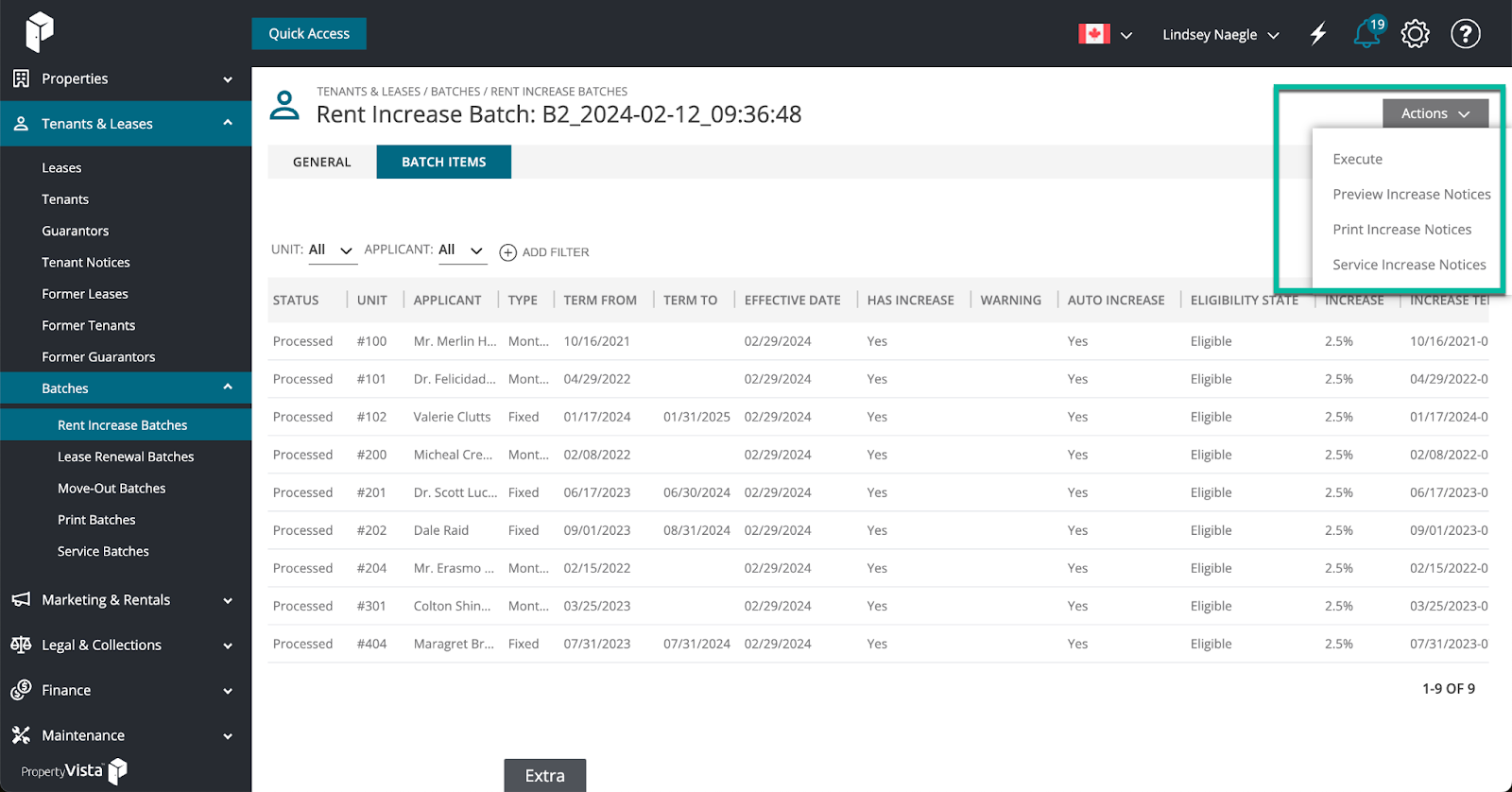Open notifications bell with 19 badge
Screen dimensions: 1512x792
click(1368, 32)
